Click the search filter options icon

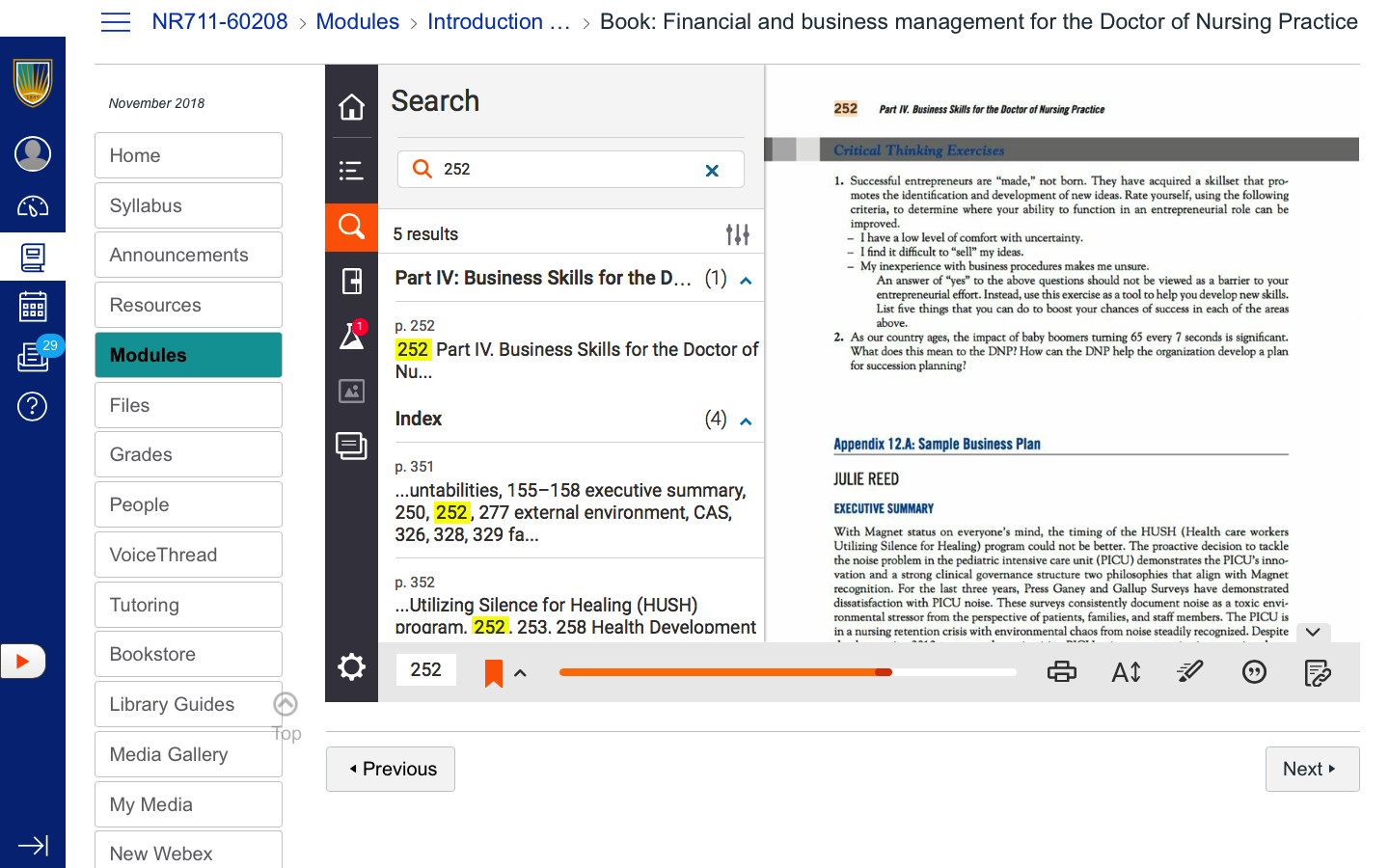coord(737,234)
